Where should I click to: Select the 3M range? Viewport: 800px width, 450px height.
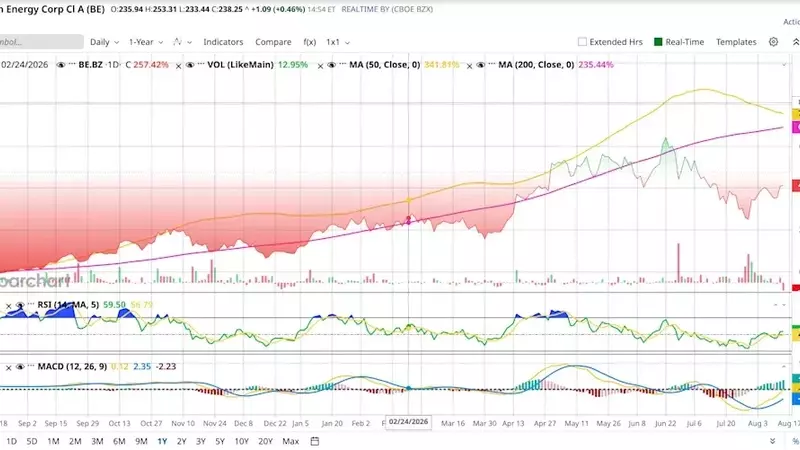[97, 441]
